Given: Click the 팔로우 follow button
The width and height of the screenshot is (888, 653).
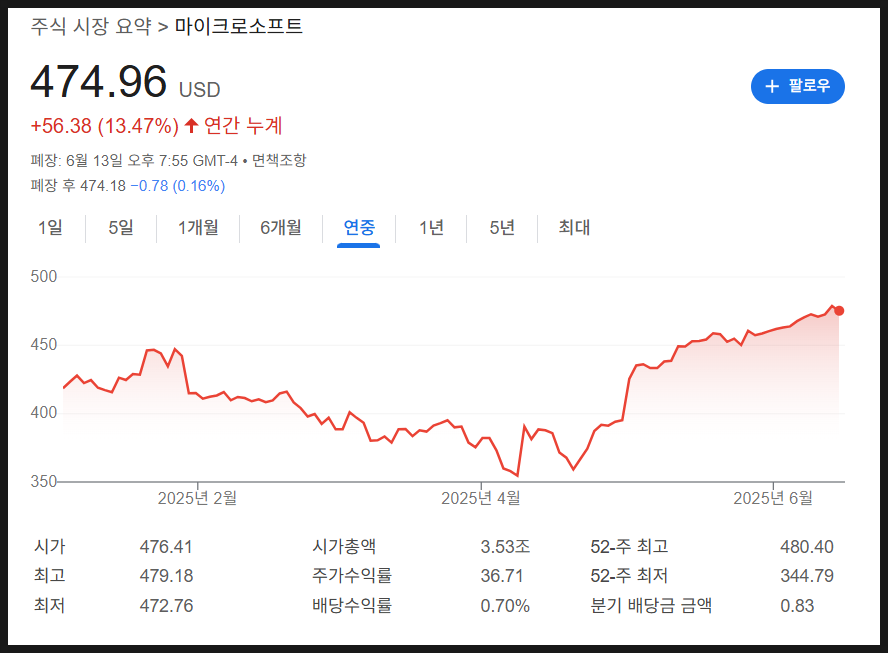Looking at the screenshot, I should tap(797, 87).
